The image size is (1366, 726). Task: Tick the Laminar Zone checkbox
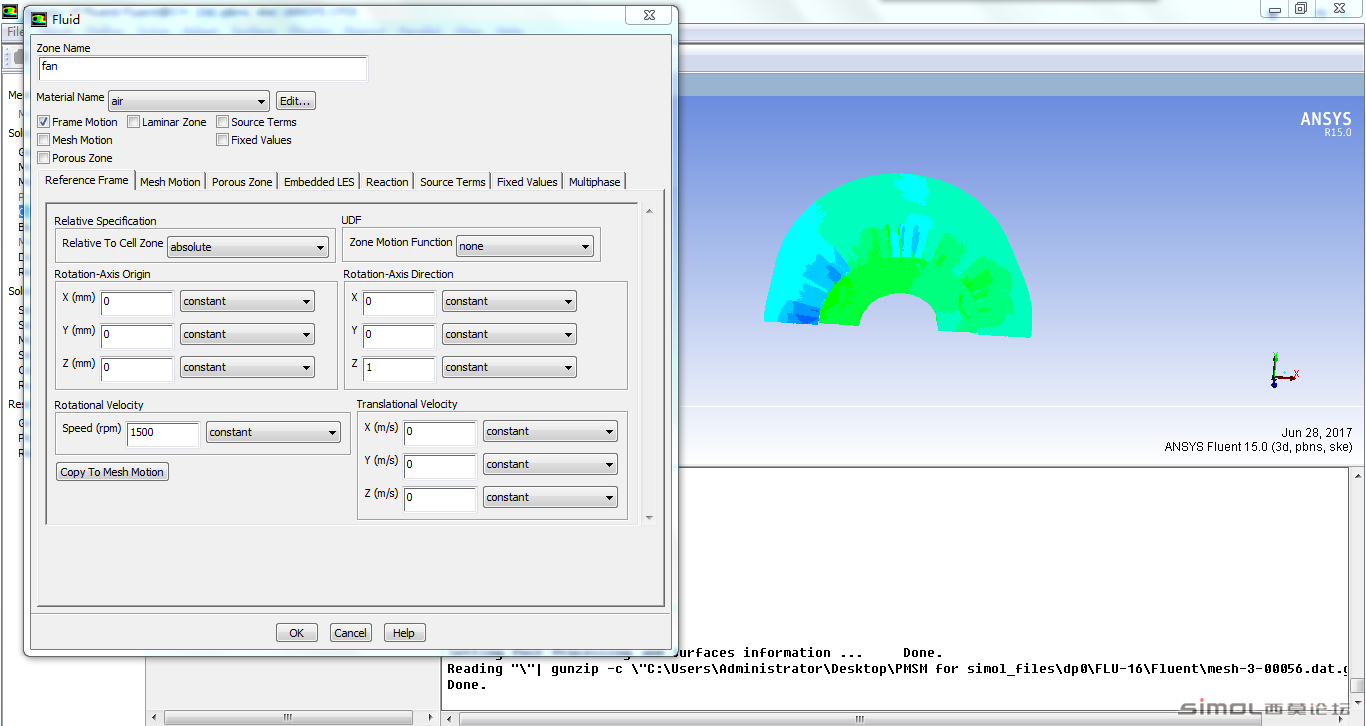click(x=133, y=122)
